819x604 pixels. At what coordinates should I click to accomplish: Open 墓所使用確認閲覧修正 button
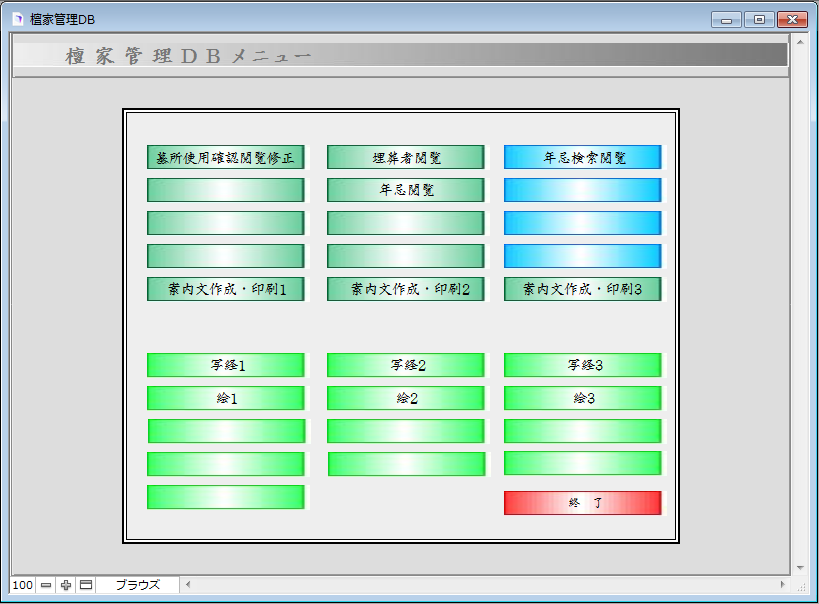pyautogui.click(x=226, y=157)
